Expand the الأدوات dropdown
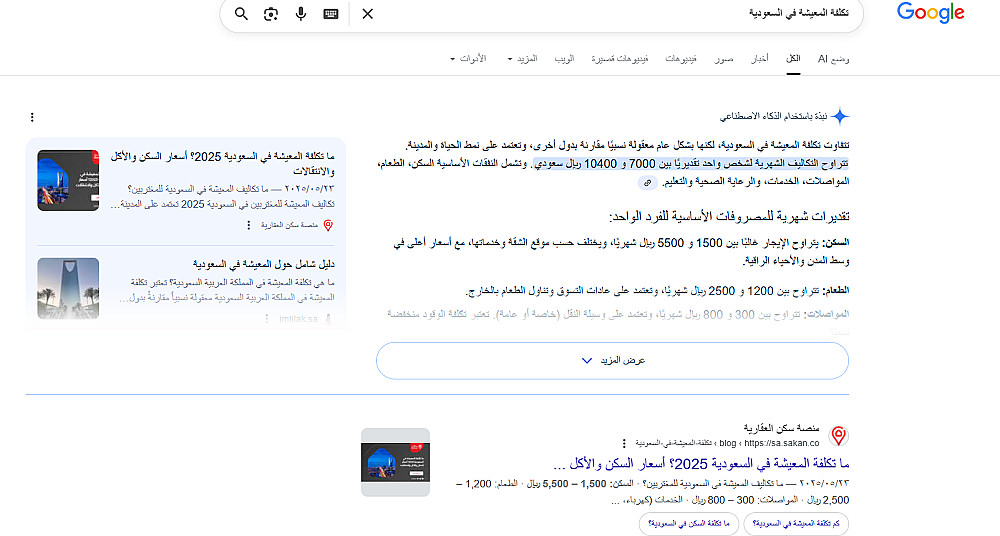The height and width of the screenshot is (536, 1000). pos(468,59)
